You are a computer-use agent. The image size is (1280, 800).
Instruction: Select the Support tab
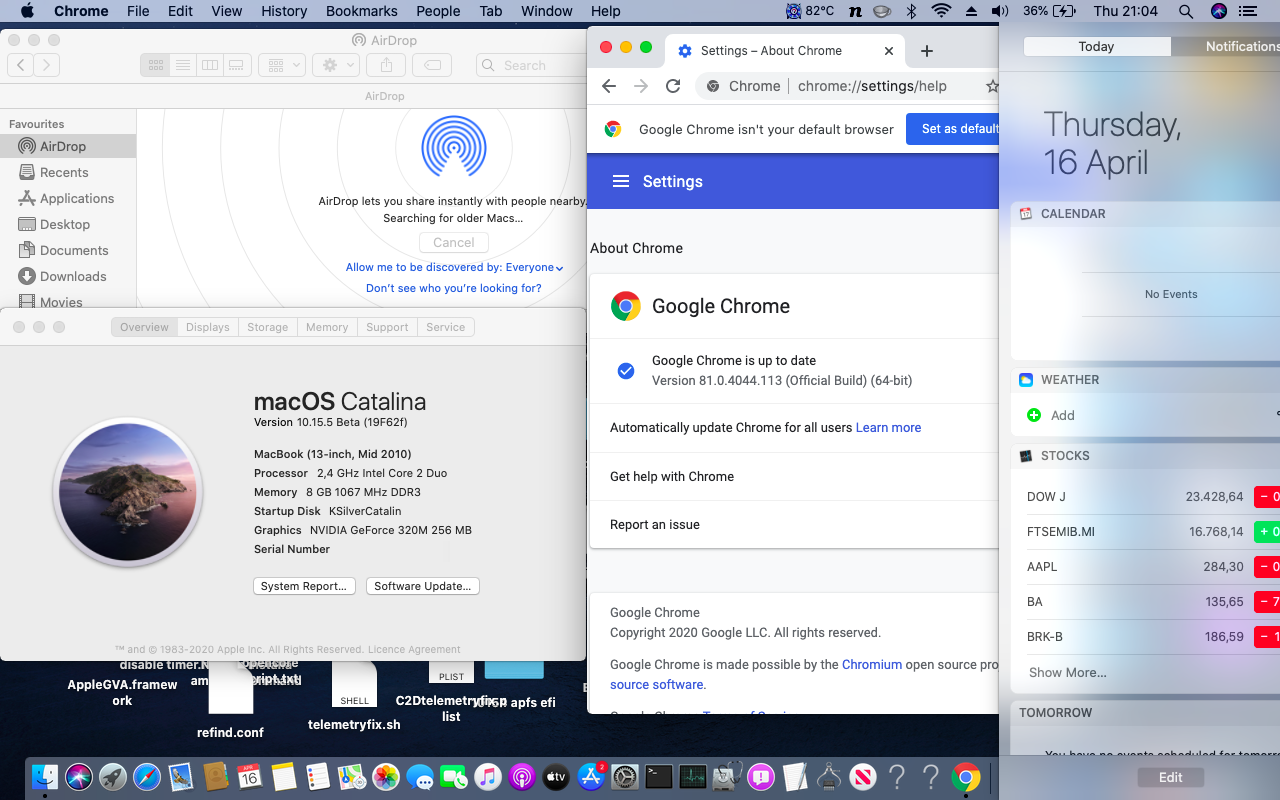click(x=387, y=327)
